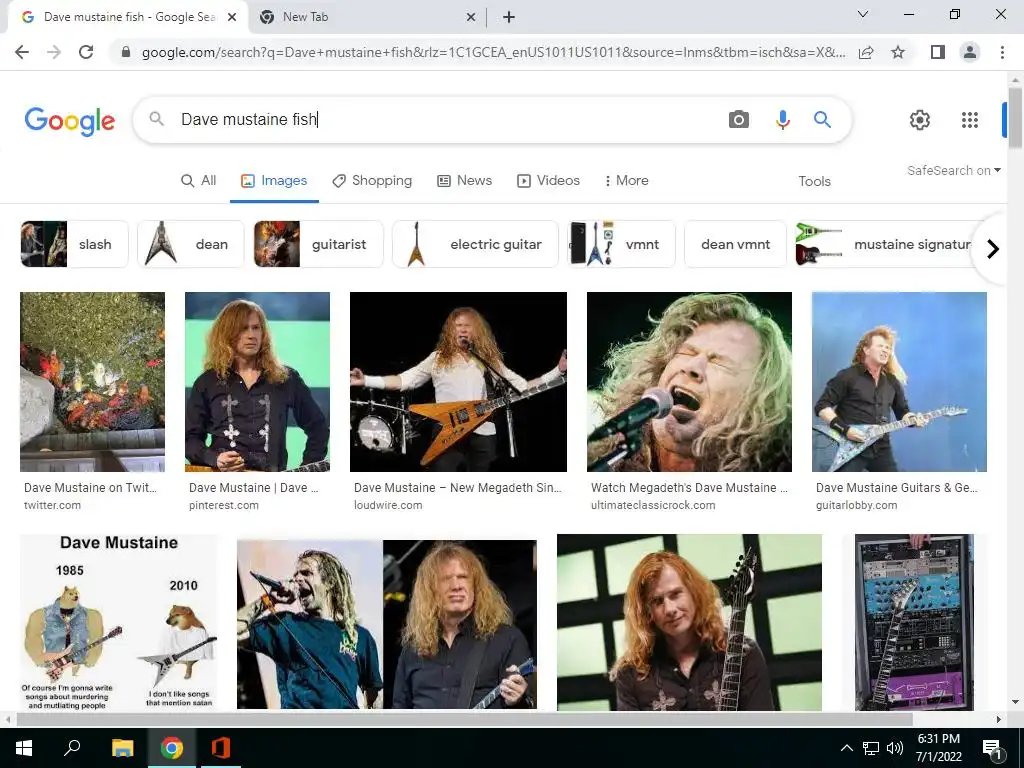Search by image with the camera icon

click(739, 120)
